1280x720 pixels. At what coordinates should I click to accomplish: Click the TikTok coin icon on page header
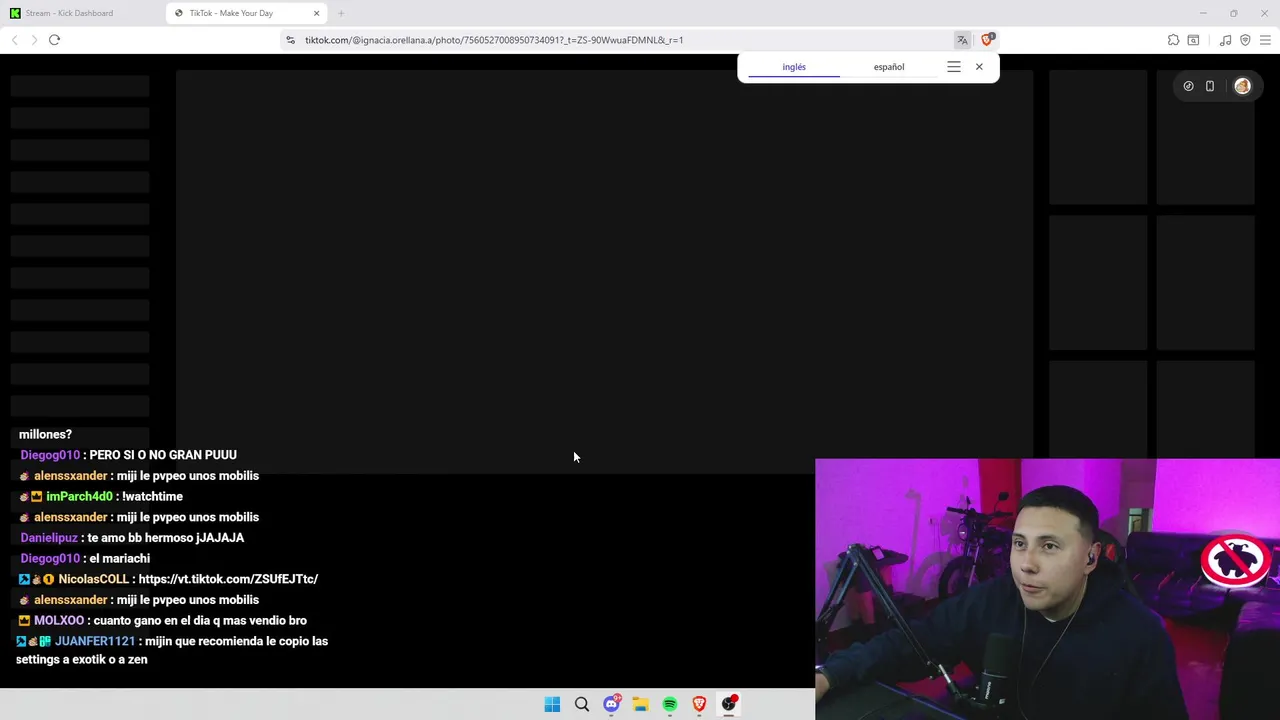click(x=1188, y=86)
